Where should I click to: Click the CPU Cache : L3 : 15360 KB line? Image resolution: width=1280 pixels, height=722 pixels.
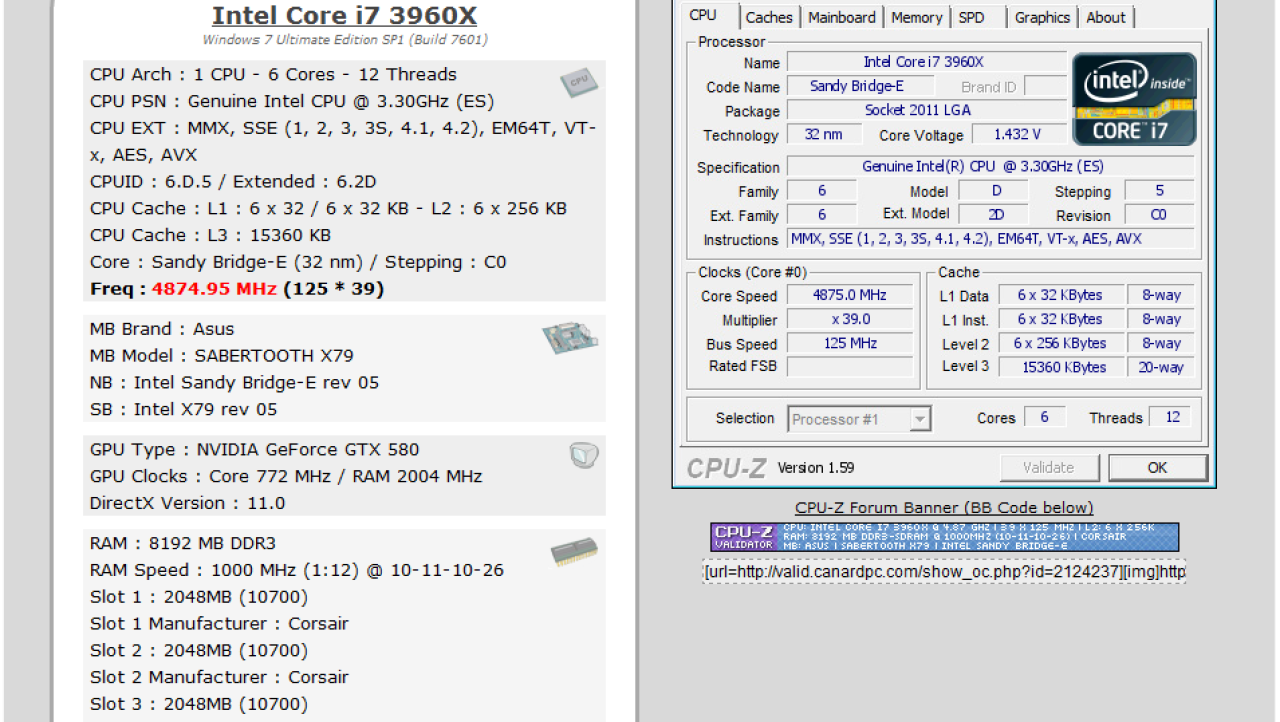210,235
